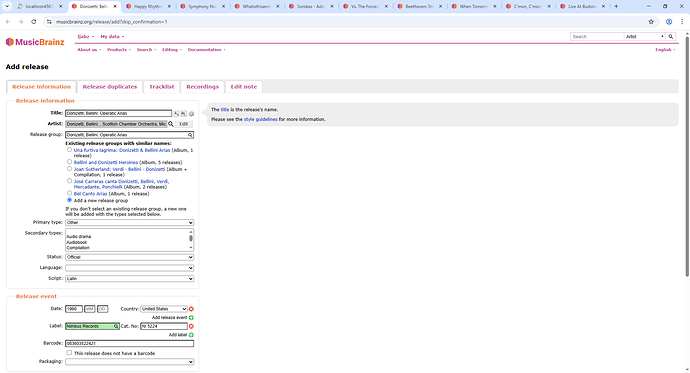The width and height of the screenshot is (690, 373).
Task: Select the Bel Canto Arias release group
Action: point(69,193)
